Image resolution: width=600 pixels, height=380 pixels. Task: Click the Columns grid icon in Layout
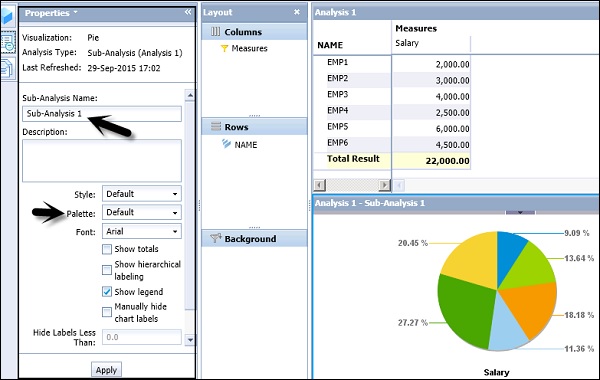216,32
